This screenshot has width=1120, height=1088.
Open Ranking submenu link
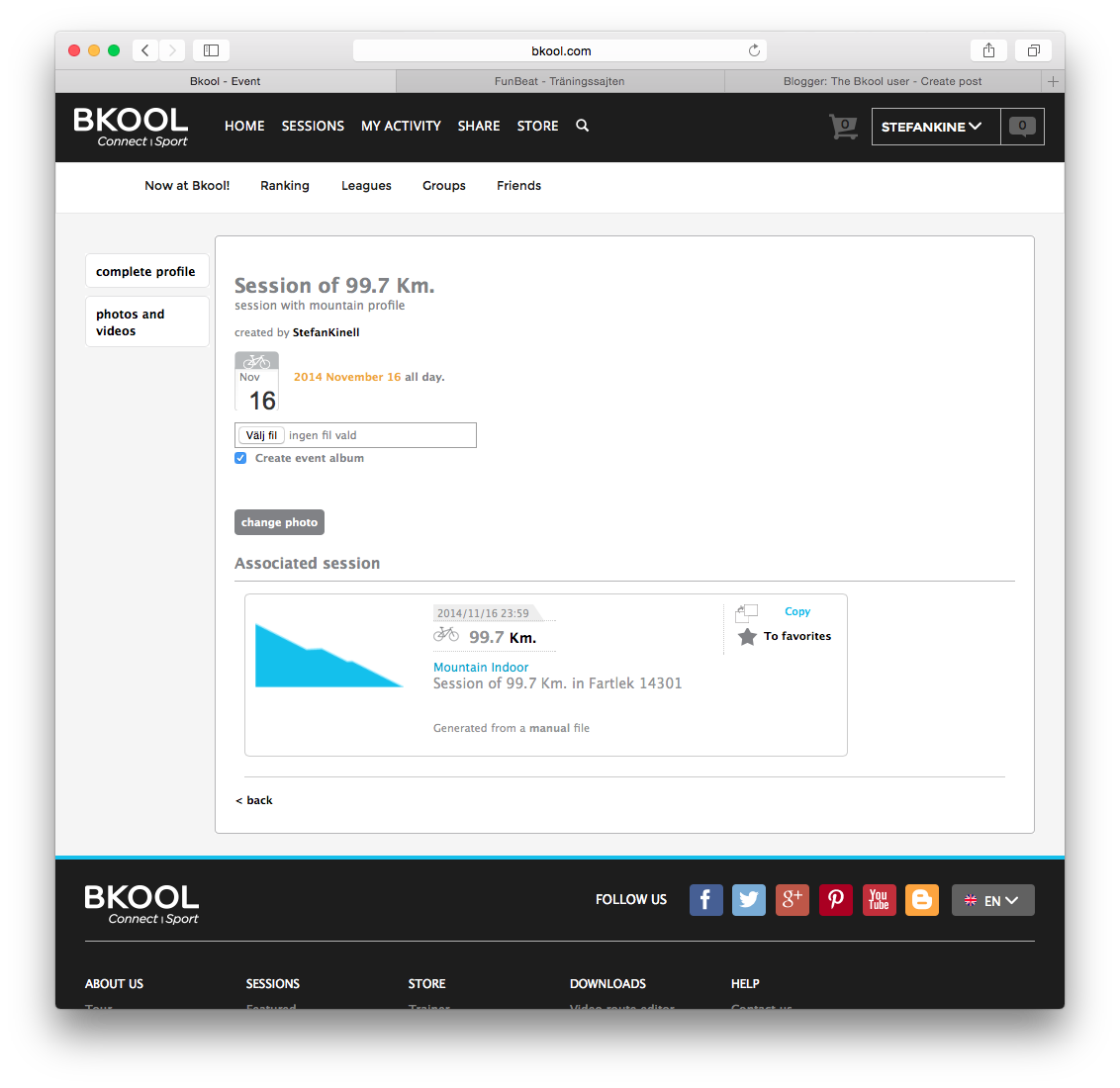pyautogui.click(x=284, y=186)
